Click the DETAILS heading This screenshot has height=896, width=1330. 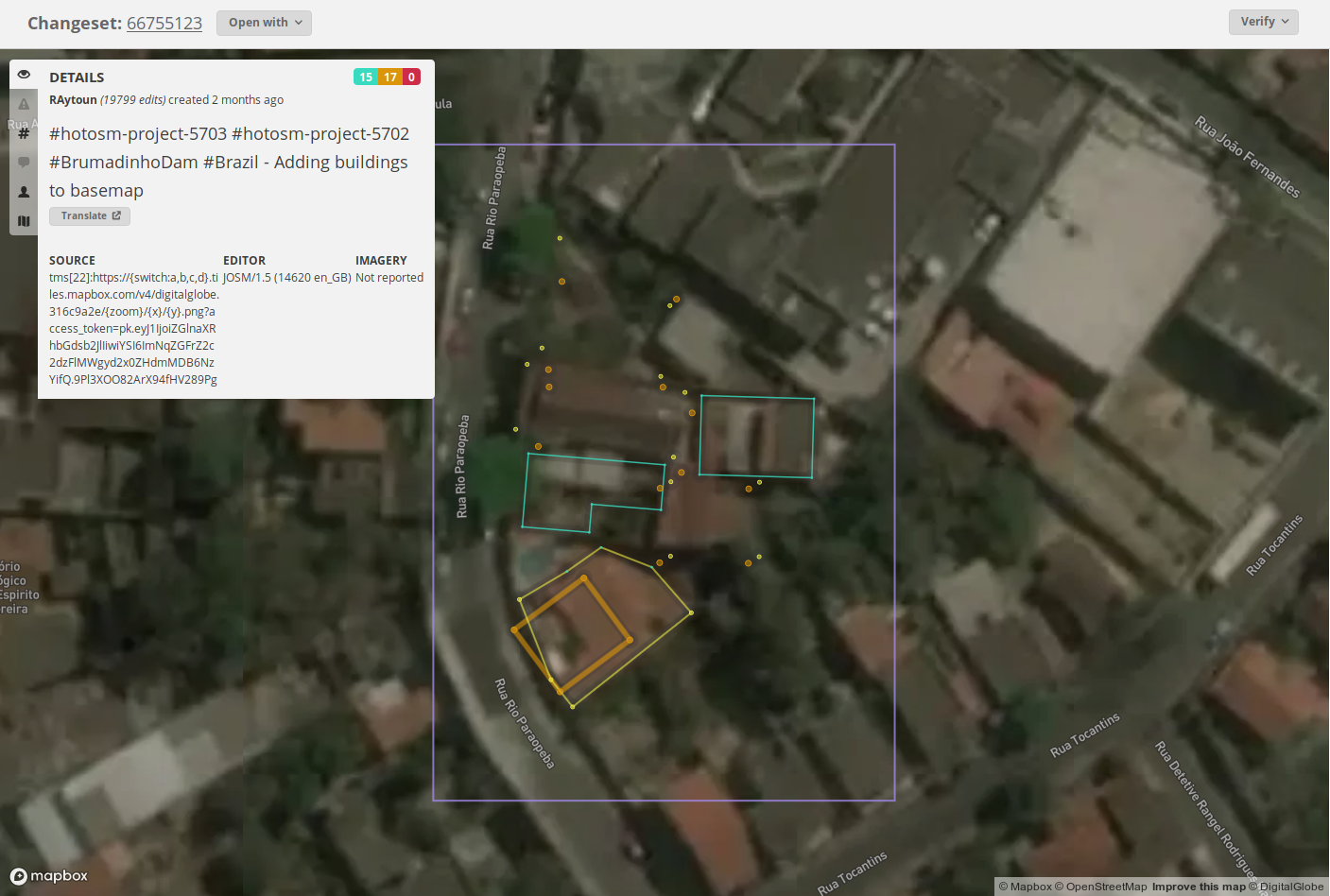pos(77,78)
